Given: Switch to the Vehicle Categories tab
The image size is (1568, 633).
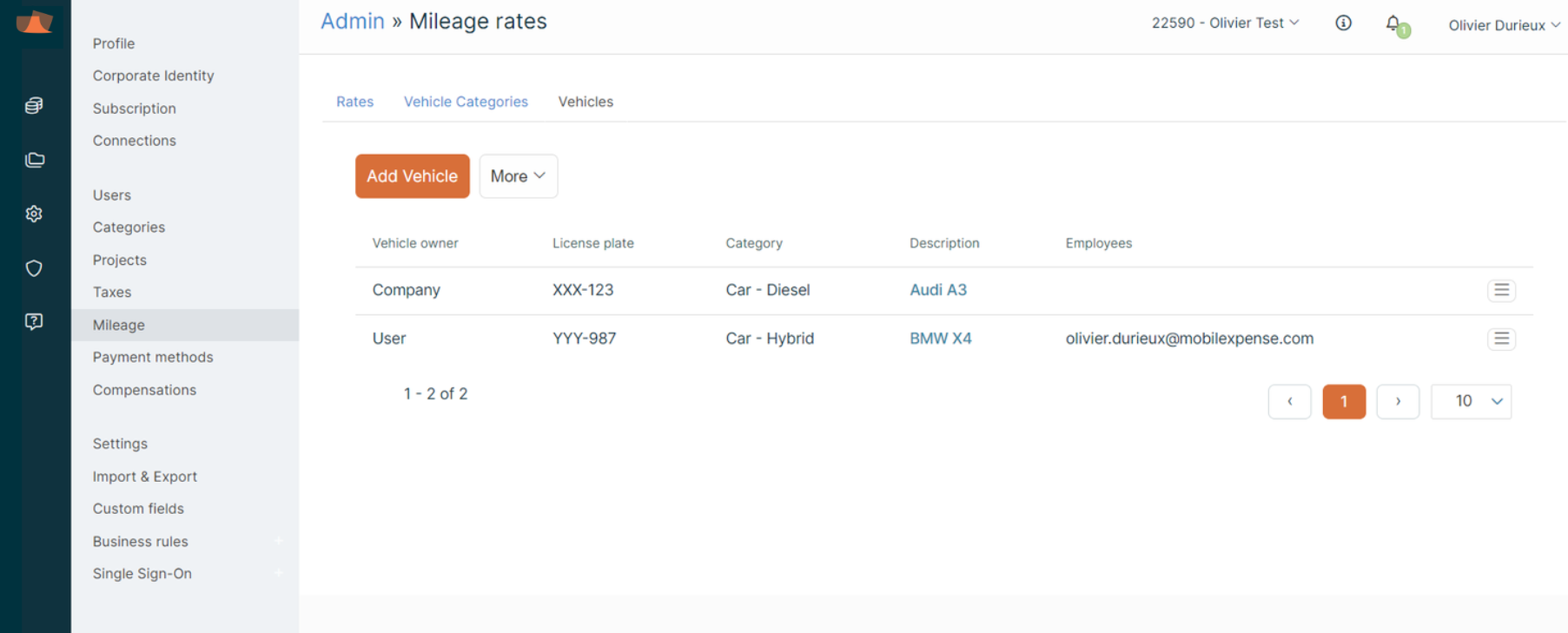Looking at the screenshot, I should point(466,102).
